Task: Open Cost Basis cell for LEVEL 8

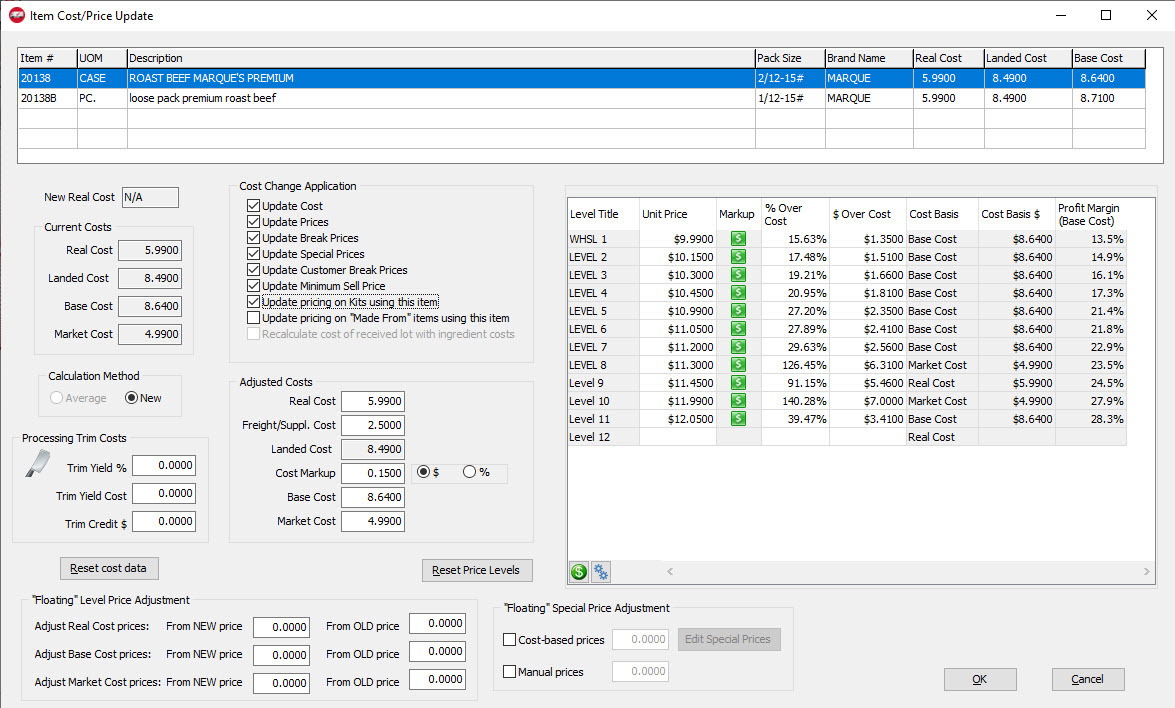Action: [940, 365]
